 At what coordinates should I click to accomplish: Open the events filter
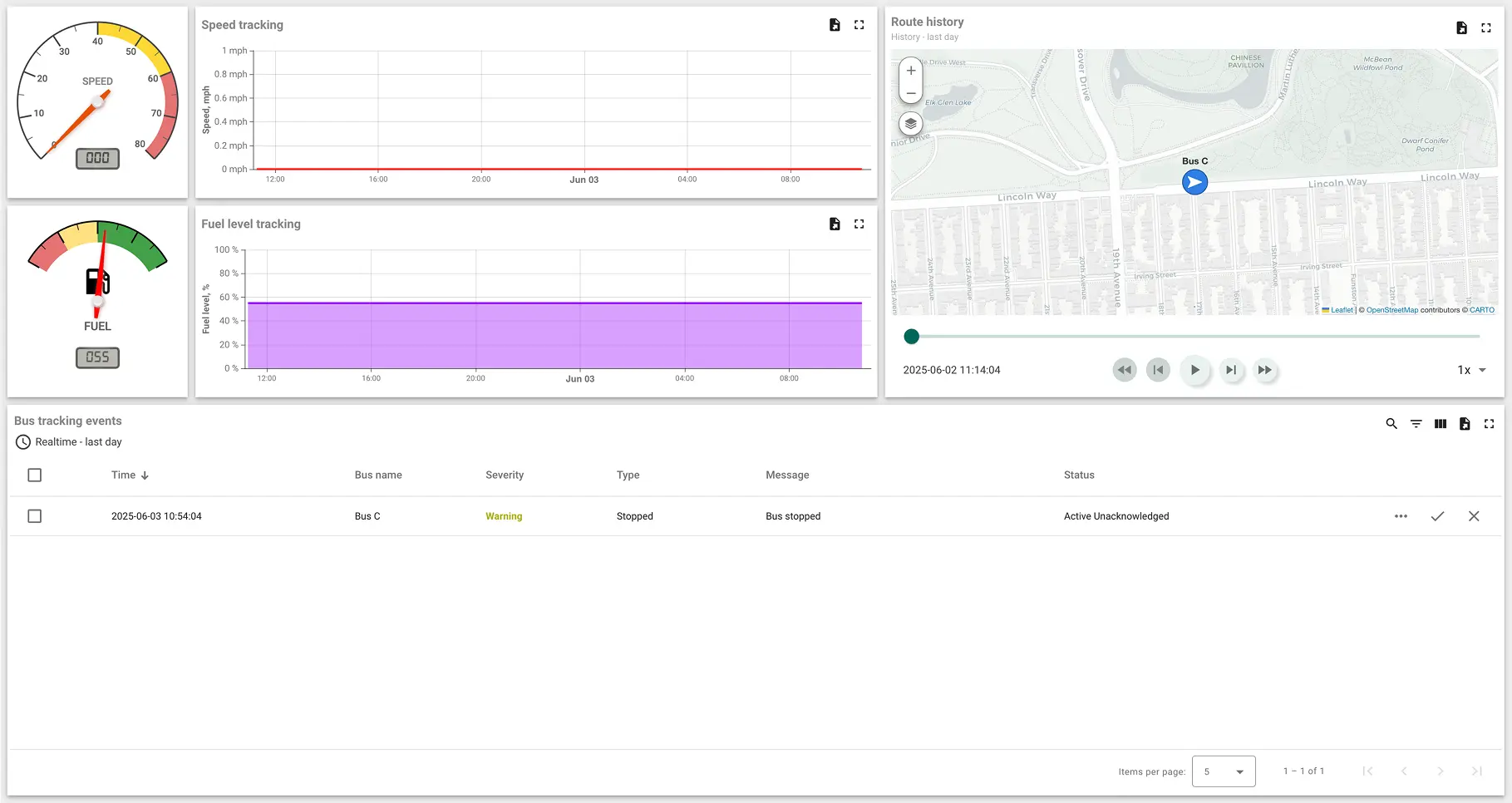[1416, 424]
